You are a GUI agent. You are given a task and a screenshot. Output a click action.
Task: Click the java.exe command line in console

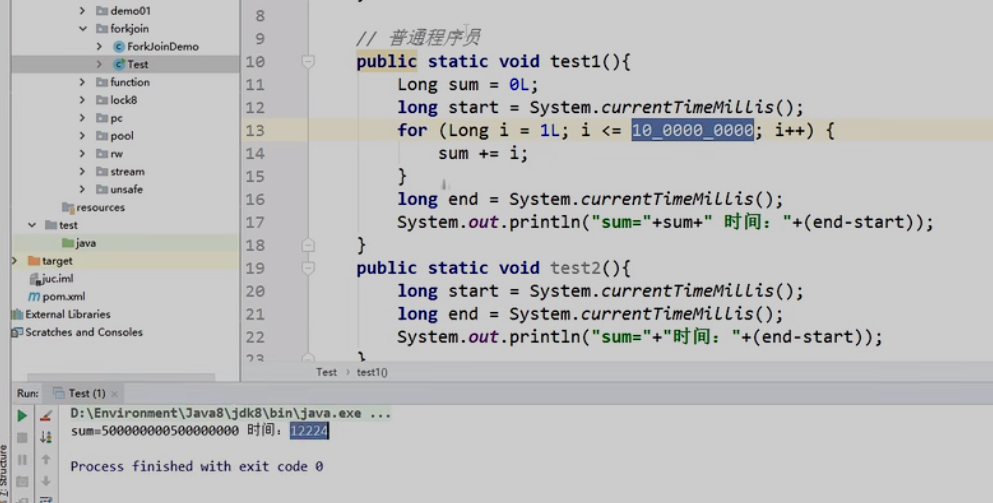click(x=231, y=414)
